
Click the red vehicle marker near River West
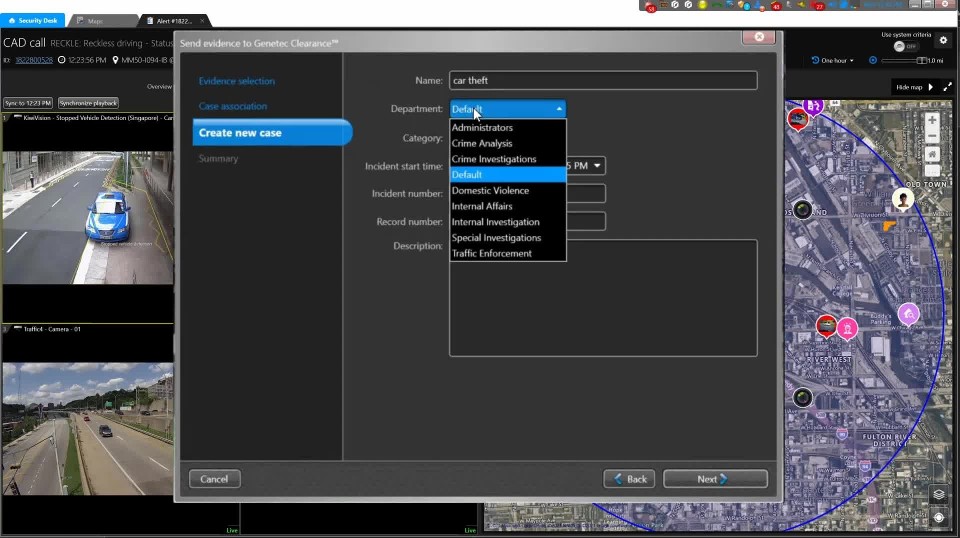pos(827,326)
